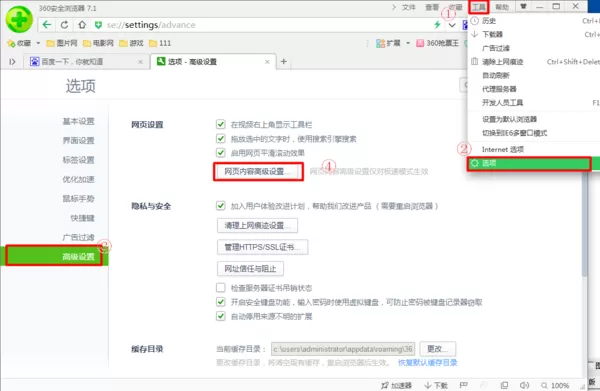Open the 360抢票王 extension
Screen dimensions: 600x391
click(437, 43)
